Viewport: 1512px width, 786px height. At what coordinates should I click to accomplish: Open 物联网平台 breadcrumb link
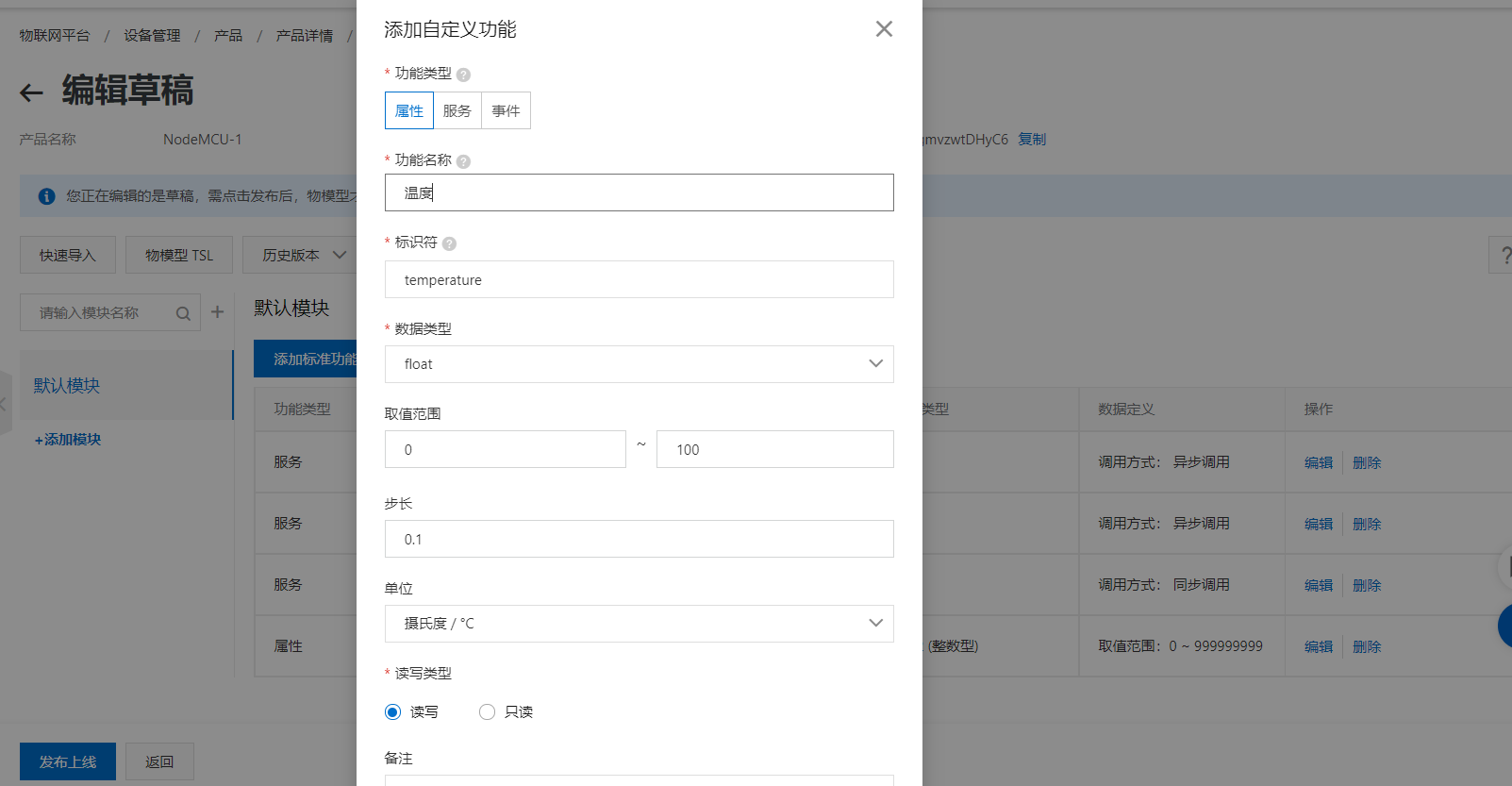tap(55, 36)
